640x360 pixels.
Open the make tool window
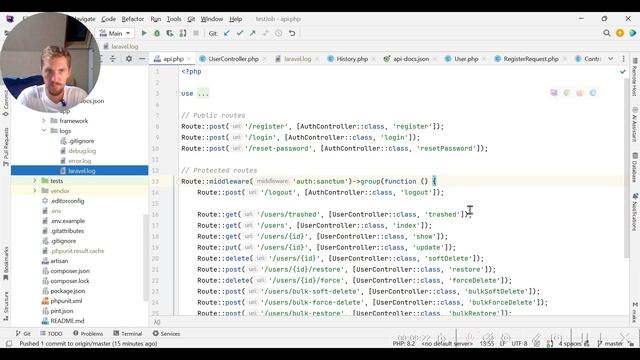pos(635,312)
